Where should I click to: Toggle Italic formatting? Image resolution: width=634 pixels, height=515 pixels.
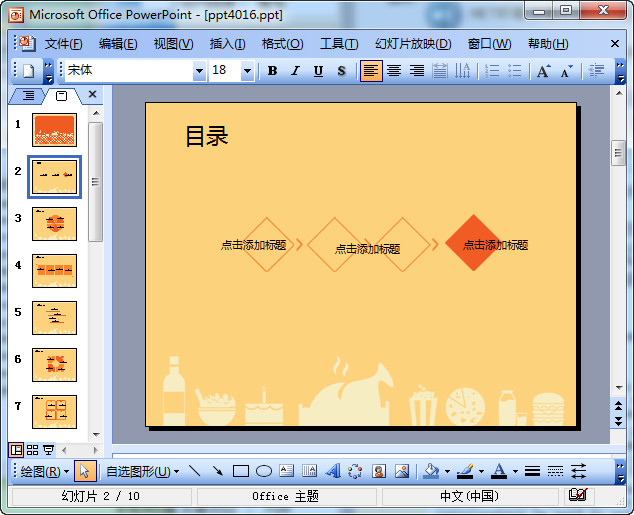pyautogui.click(x=296, y=71)
